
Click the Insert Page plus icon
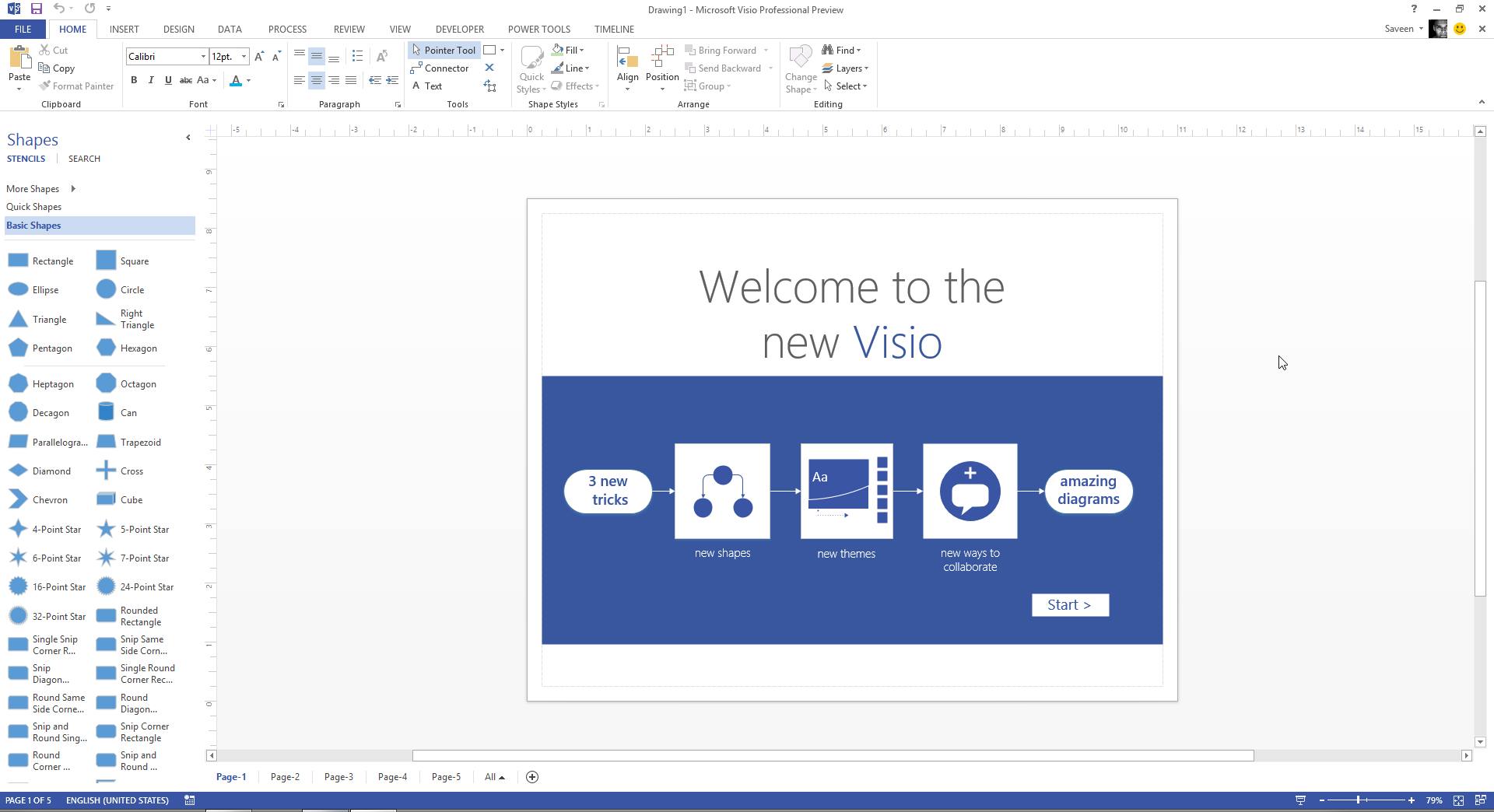pyautogui.click(x=532, y=777)
